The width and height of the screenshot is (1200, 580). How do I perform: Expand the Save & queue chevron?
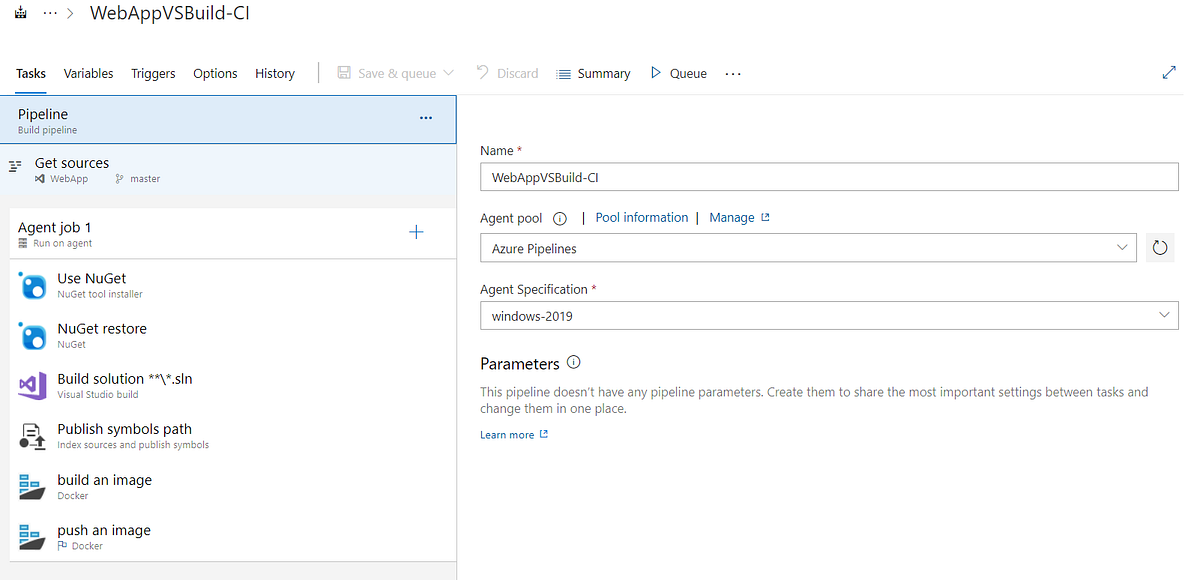[x=450, y=72]
